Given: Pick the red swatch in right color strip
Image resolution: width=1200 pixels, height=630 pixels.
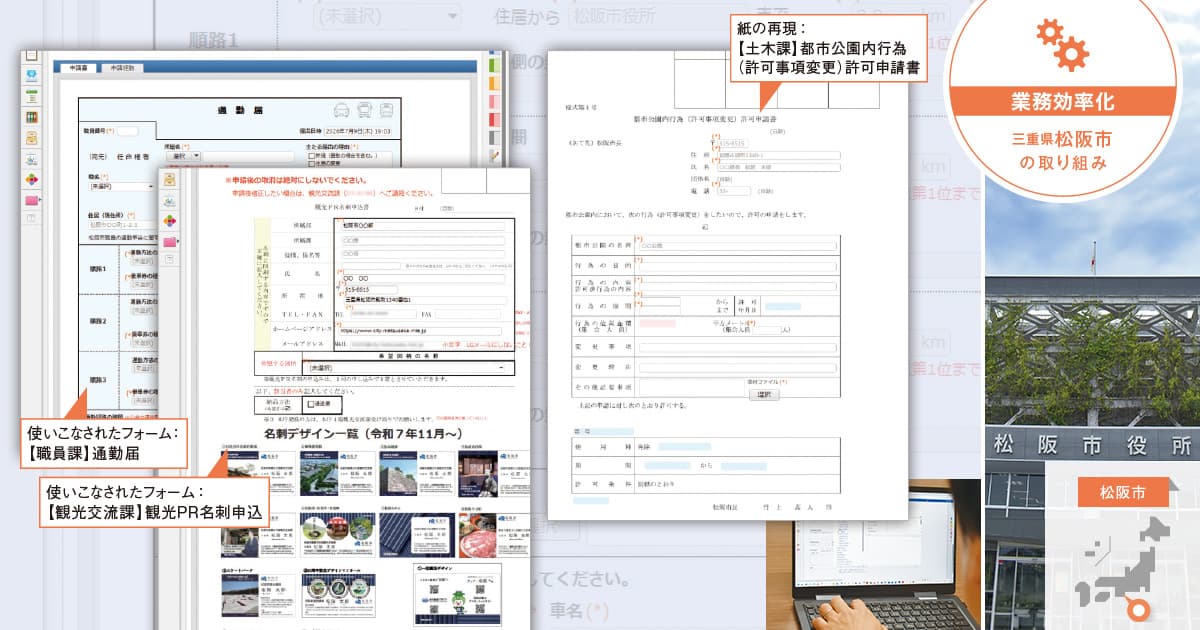Looking at the screenshot, I should pos(494,118).
